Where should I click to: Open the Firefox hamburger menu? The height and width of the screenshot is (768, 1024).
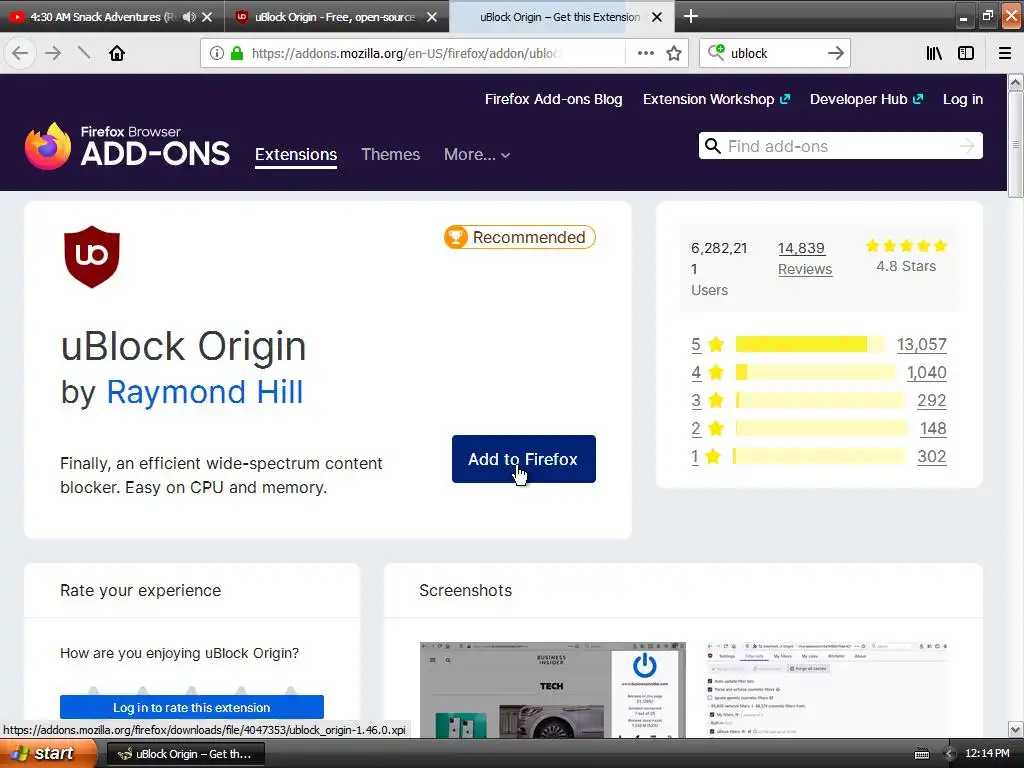[x=1004, y=54]
